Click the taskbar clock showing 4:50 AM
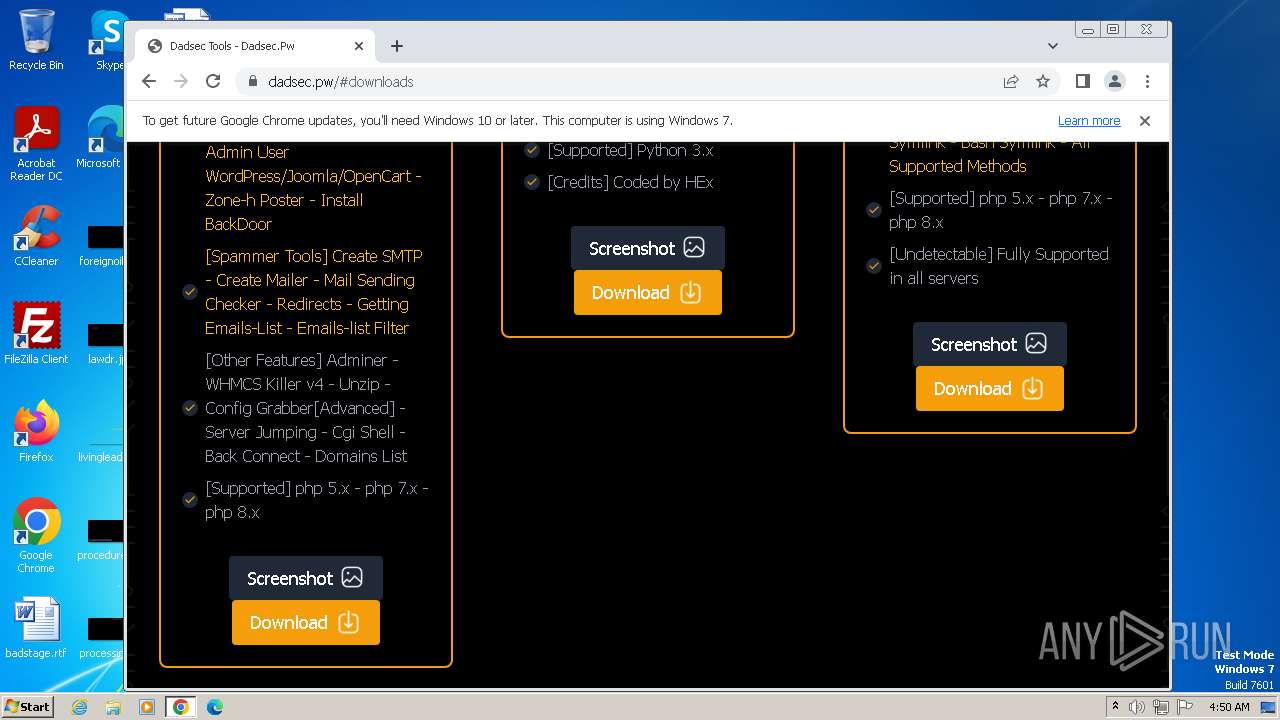Image resolution: width=1280 pixels, height=720 pixels. 1229,707
